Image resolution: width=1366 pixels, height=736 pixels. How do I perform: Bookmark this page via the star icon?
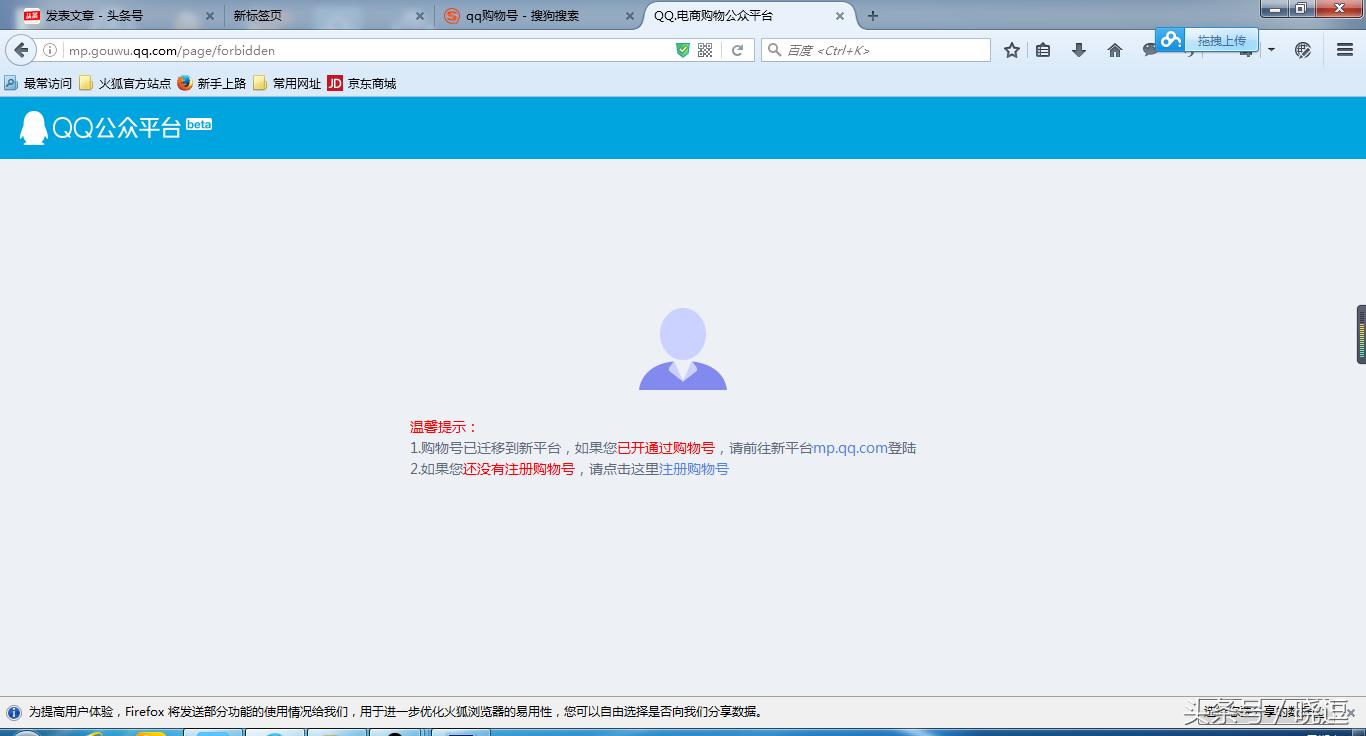click(x=1011, y=49)
